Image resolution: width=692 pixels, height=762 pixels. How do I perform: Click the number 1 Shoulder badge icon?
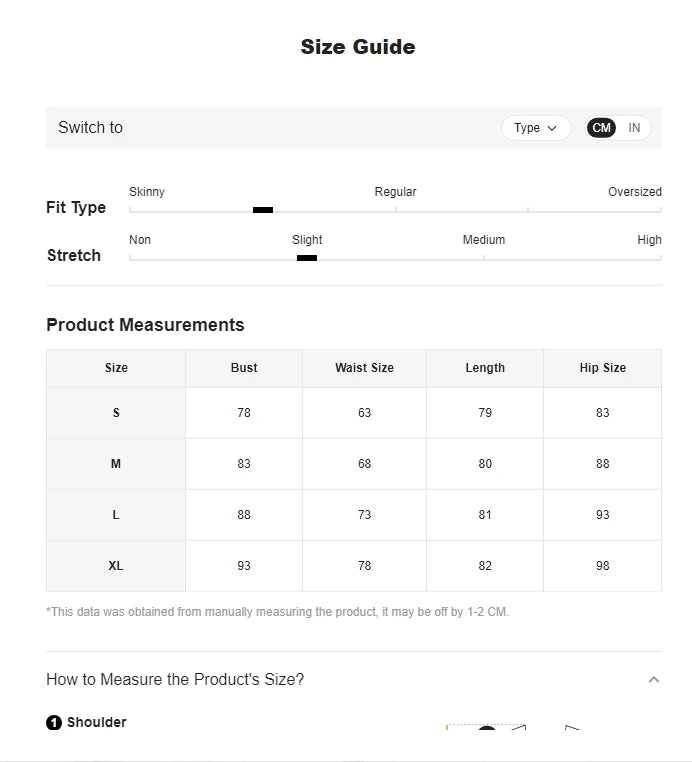[x=54, y=723]
